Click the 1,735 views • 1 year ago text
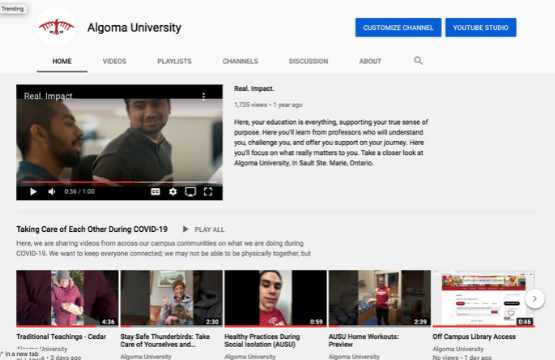 click(x=268, y=105)
